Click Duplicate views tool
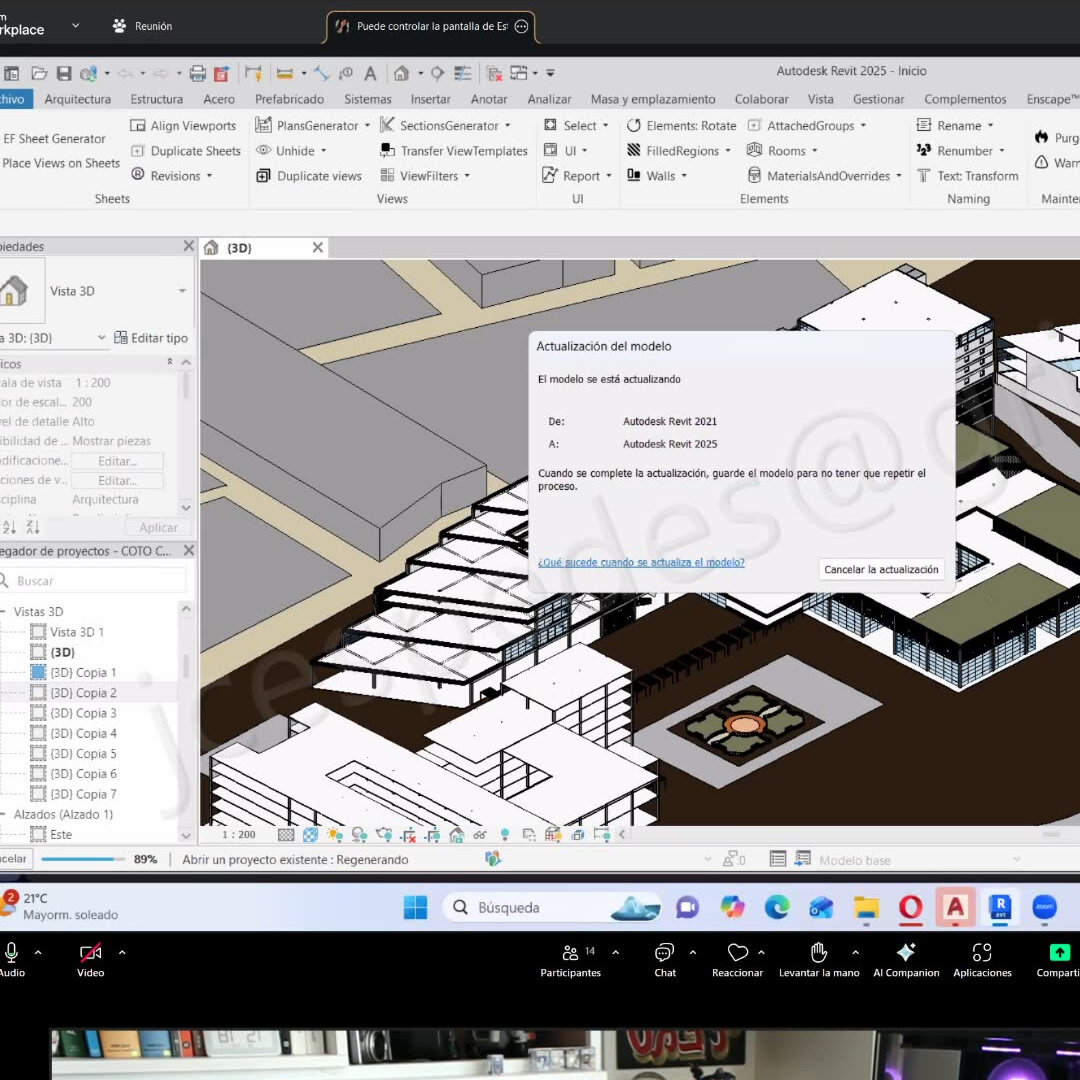The height and width of the screenshot is (1080, 1080). tap(309, 176)
